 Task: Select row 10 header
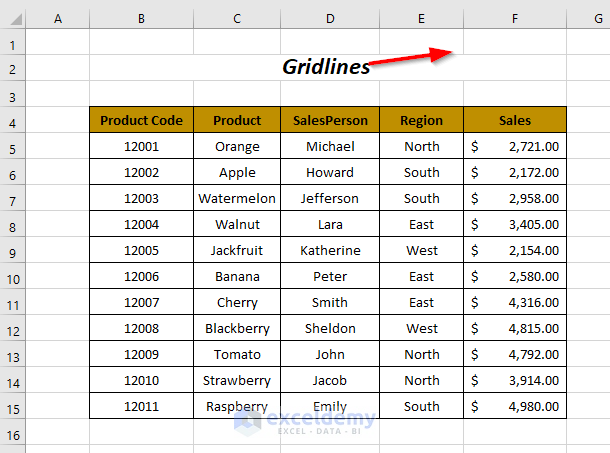pyautogui.click(x=12, y=277)
